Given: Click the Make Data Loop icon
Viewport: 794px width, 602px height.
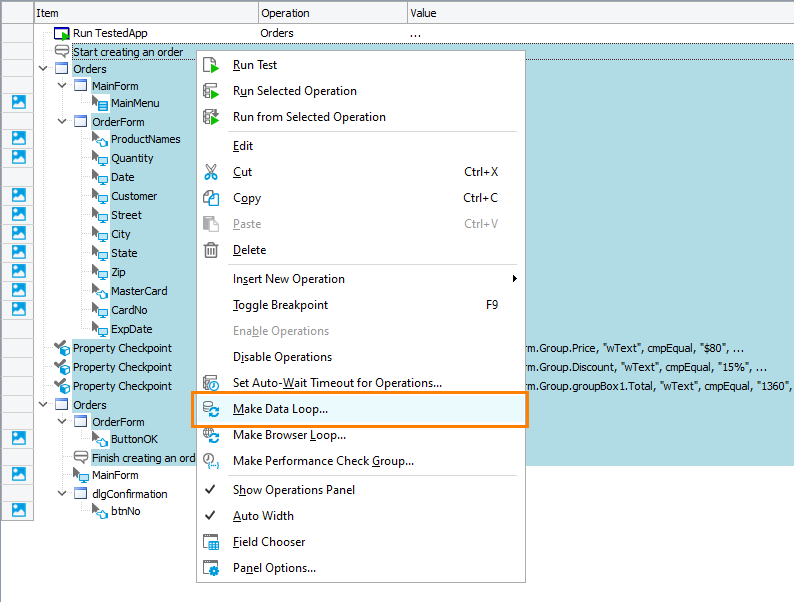Looking at the screenshot, I should 211,409.
